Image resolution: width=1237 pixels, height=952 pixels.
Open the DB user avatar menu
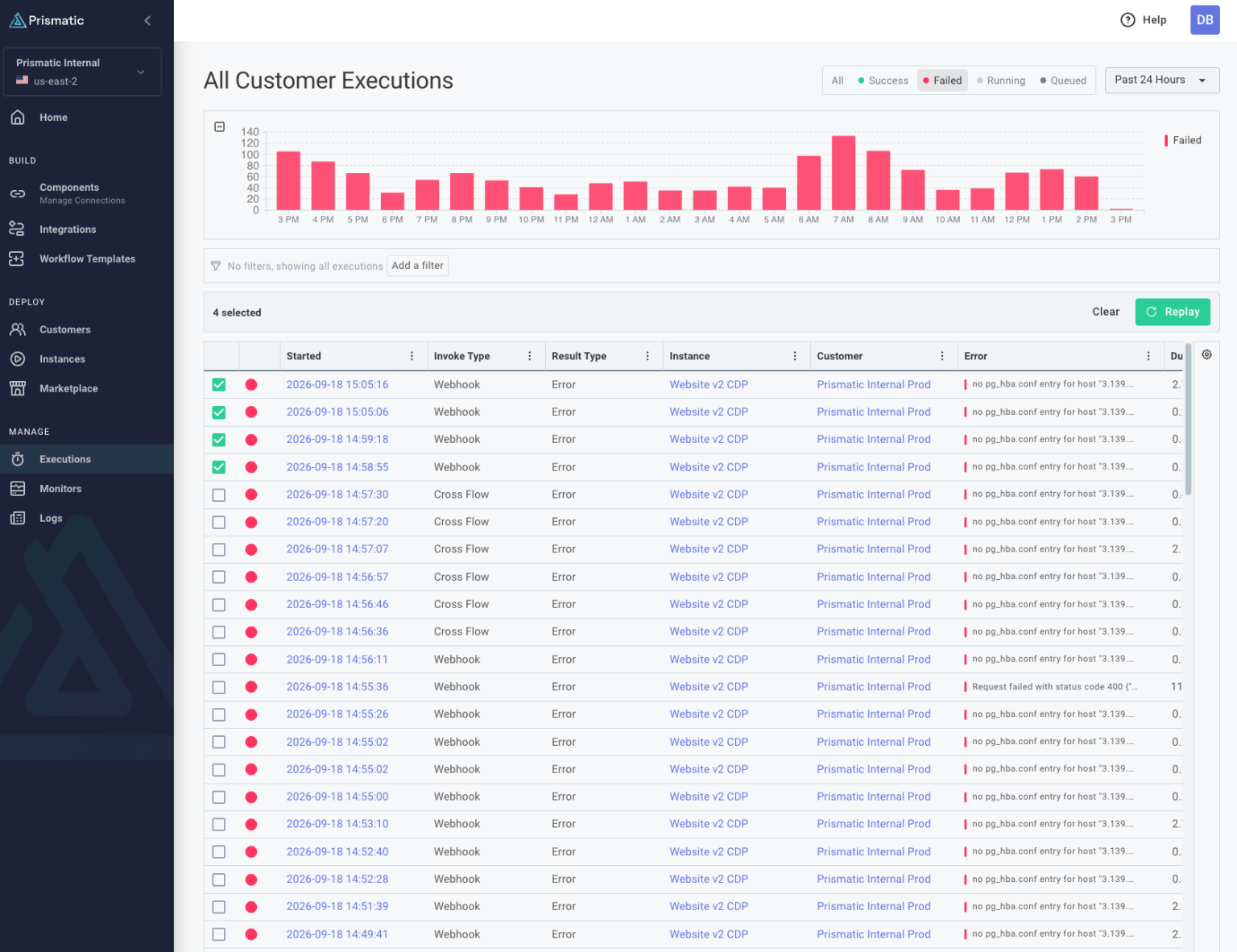(1205, 20)
